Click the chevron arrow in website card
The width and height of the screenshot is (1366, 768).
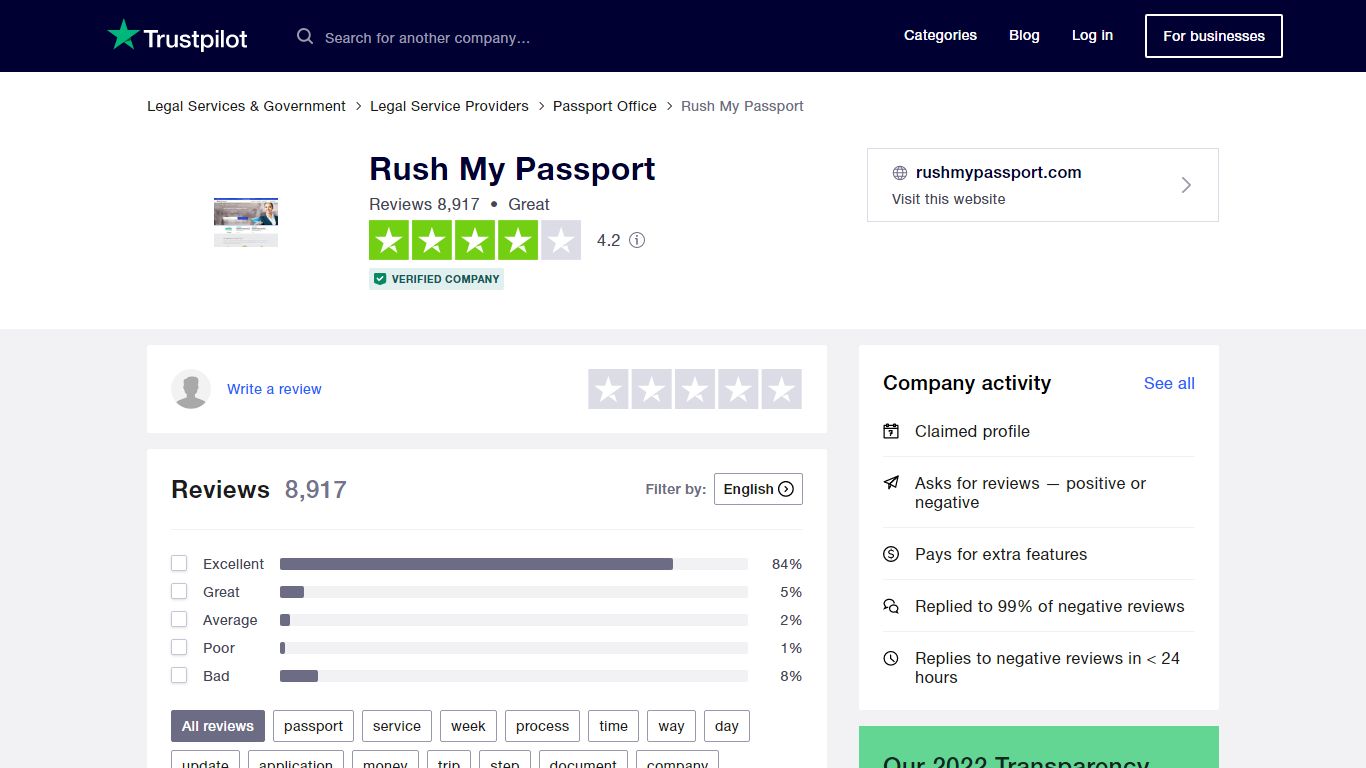pos(1186,185)
